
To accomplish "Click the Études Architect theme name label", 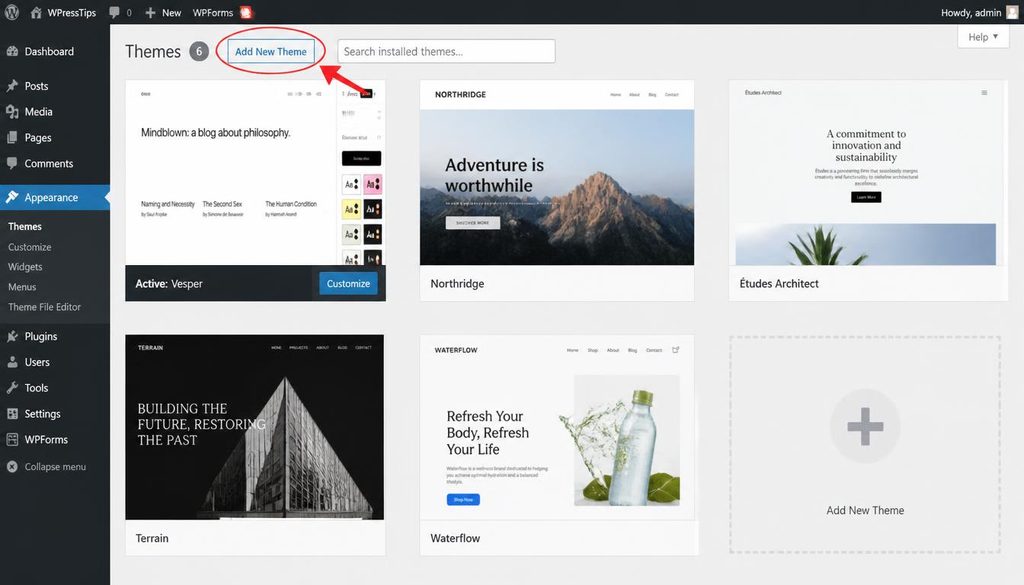I will click(x=778, y=283).
